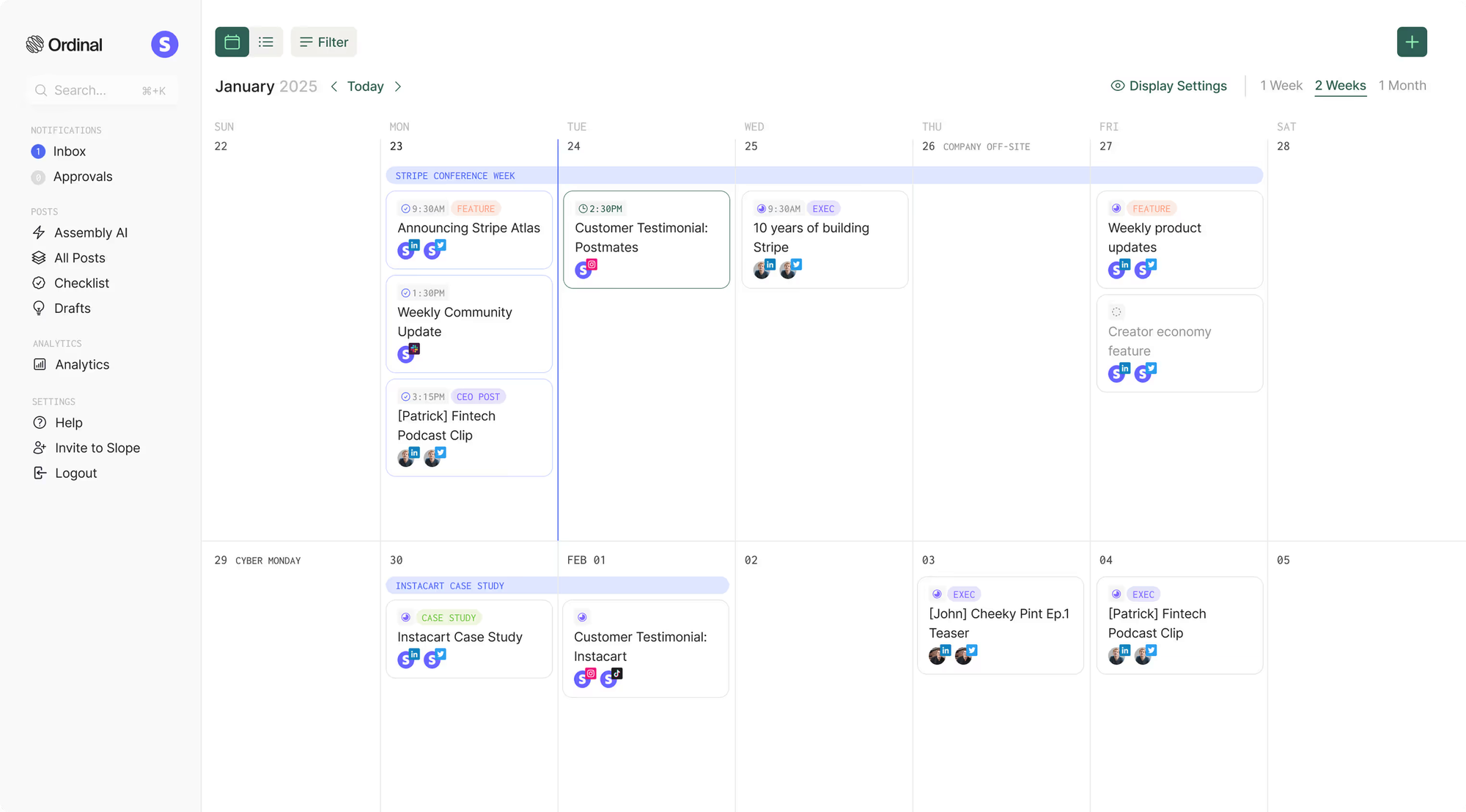Image resolution: width=1466 pixels, height=812 pixels.
Task: Open All Posts stack icon
Action: 39,258
